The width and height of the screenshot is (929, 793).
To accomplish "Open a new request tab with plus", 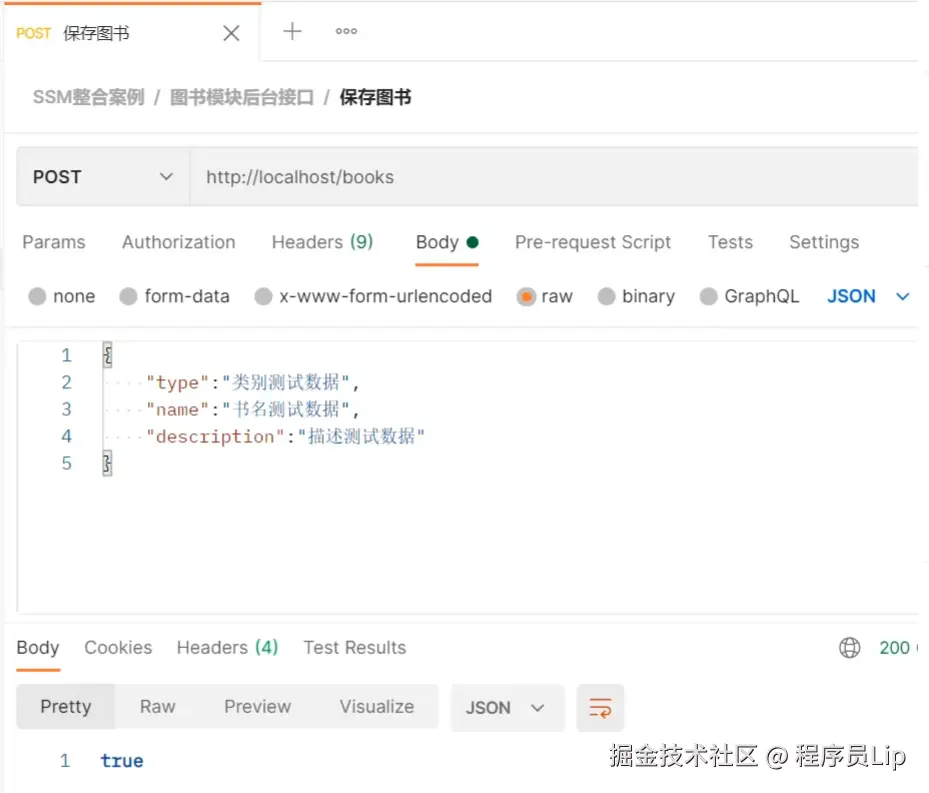I will point(292,31).
